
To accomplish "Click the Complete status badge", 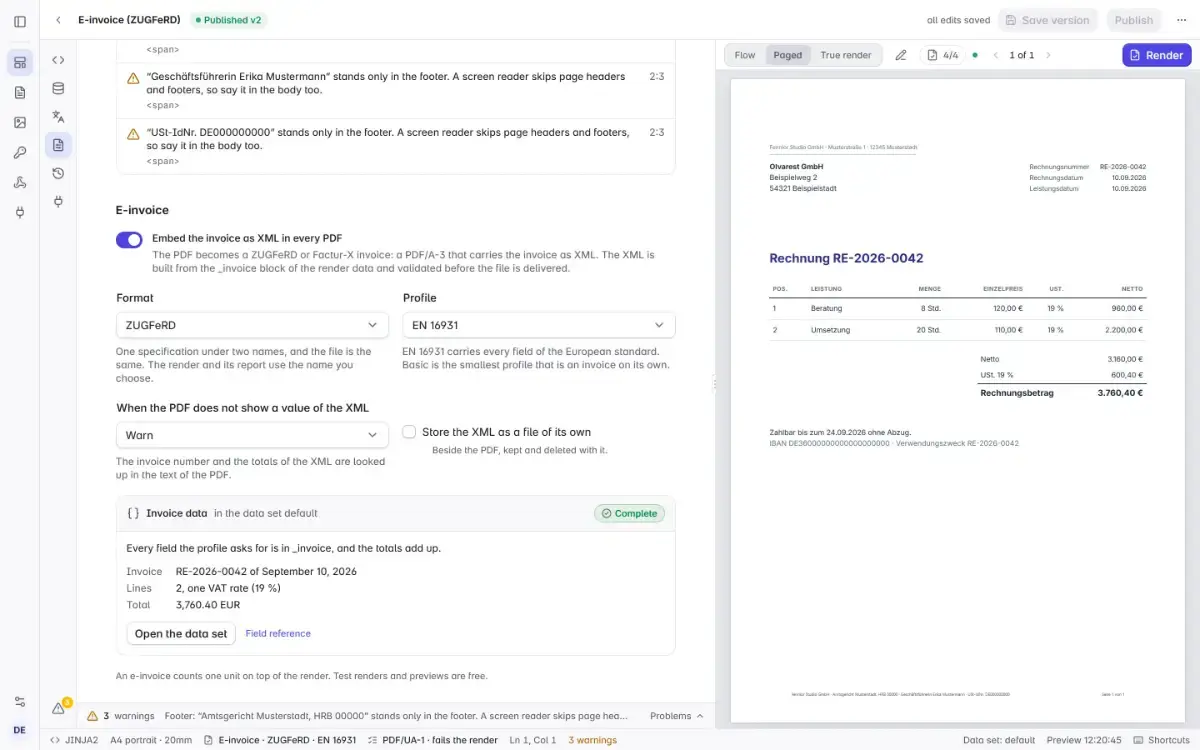I will click(629, 513).
